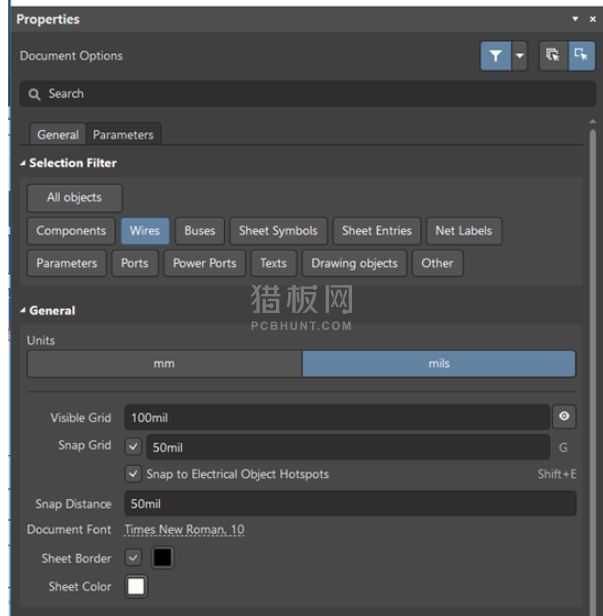Open the filter dropdown arrow

(520, 57)
